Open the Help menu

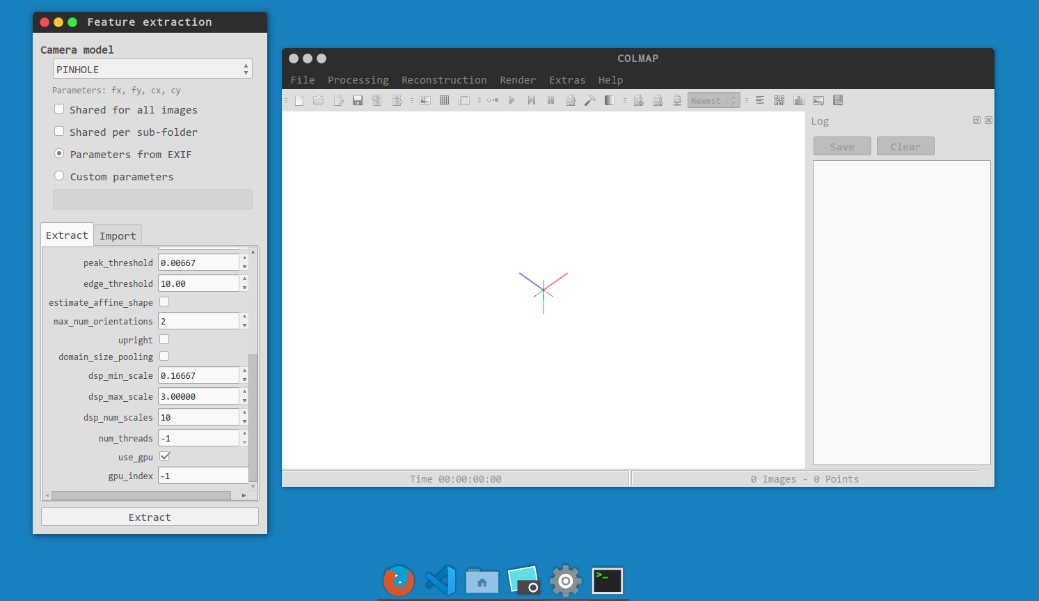click(x=610, y=80)
